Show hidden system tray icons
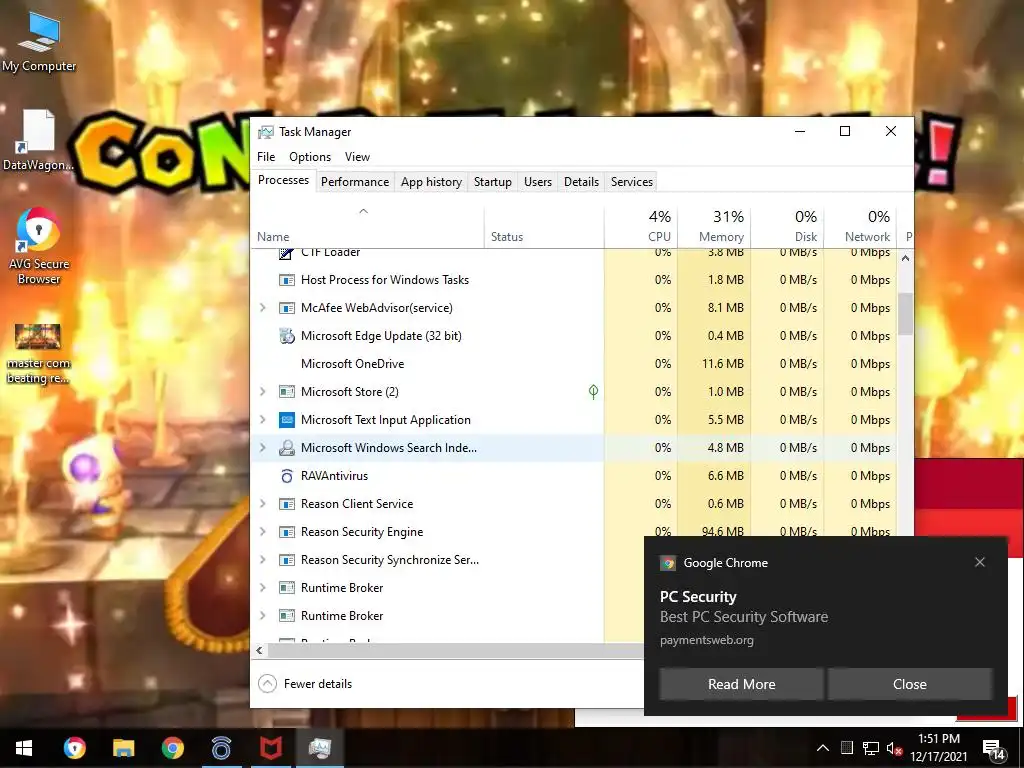Screen dimensions: 1024x768 click(823, 748)
